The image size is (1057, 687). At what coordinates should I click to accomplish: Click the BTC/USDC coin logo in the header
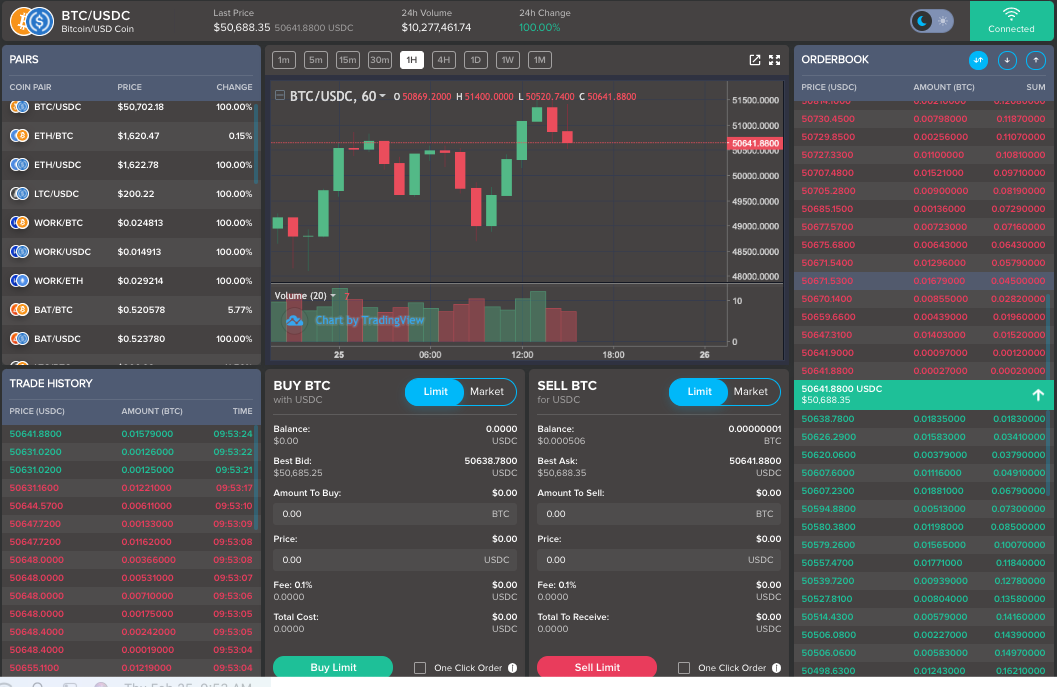point(31,21)
